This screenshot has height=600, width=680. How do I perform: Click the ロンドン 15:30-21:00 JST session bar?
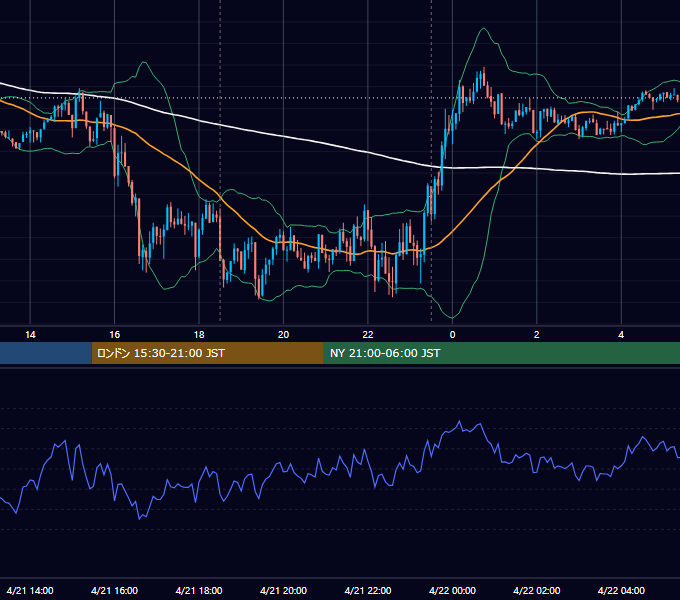208,353
